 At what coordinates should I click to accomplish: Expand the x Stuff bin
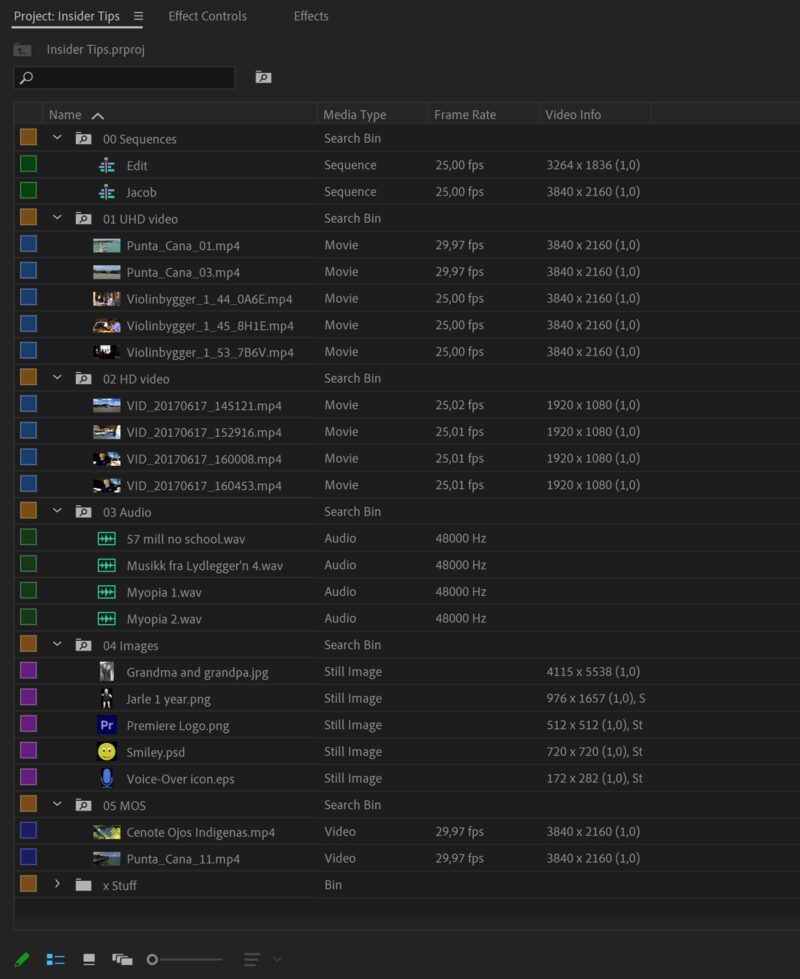click(x=57, y=884)
